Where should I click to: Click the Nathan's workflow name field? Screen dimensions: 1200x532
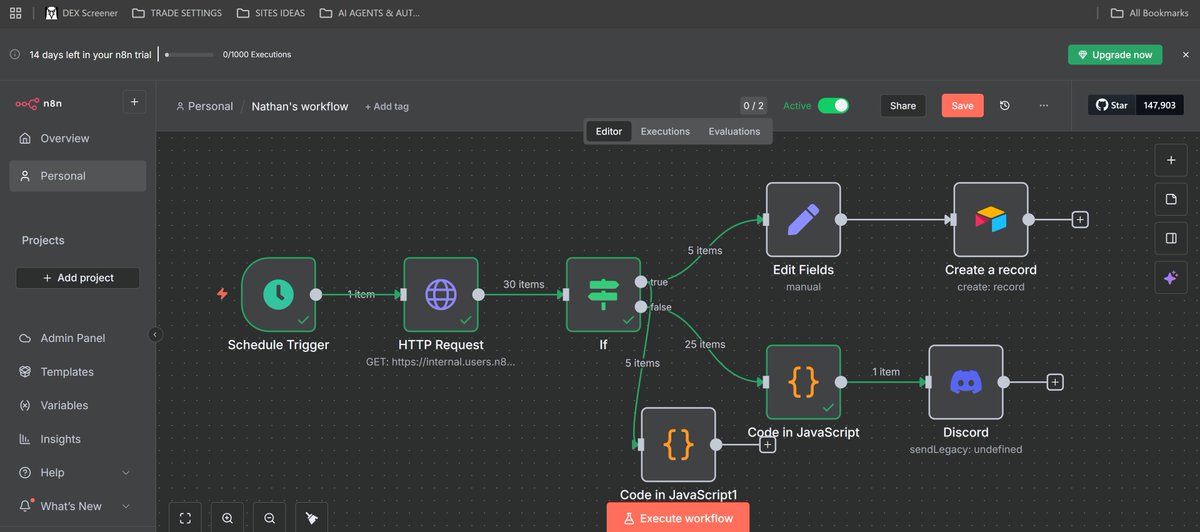[300, 106]
